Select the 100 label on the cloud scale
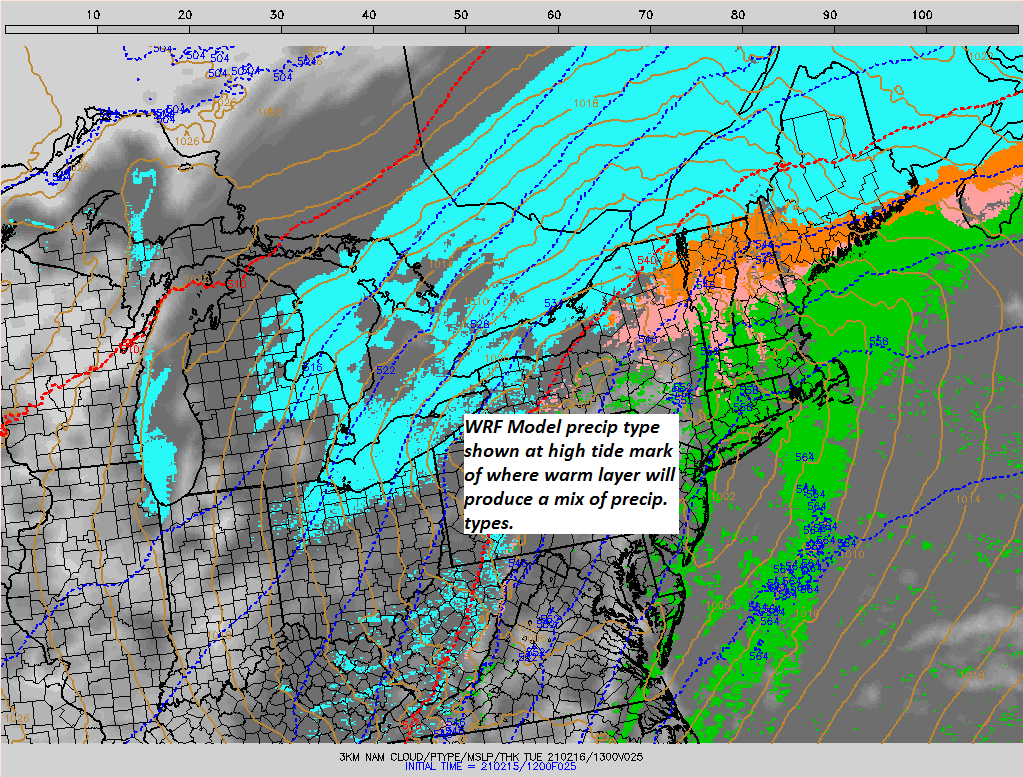Screen dimensions: 1023x777 point(922,15)
